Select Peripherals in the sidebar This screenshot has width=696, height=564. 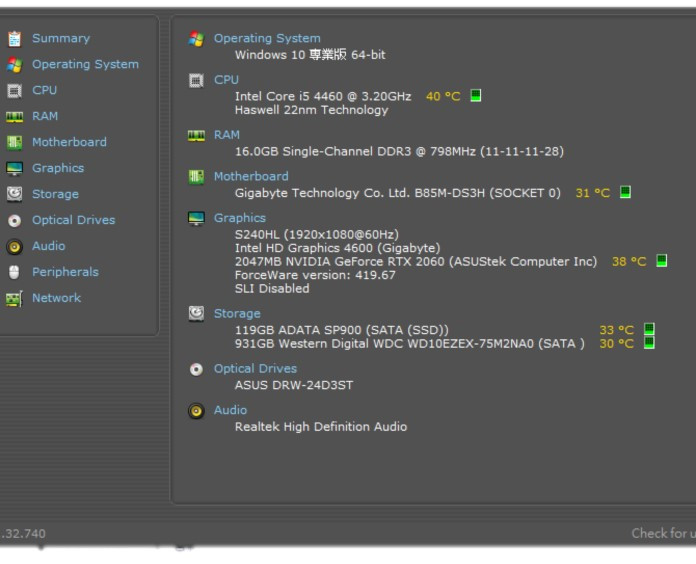[65, 272]
